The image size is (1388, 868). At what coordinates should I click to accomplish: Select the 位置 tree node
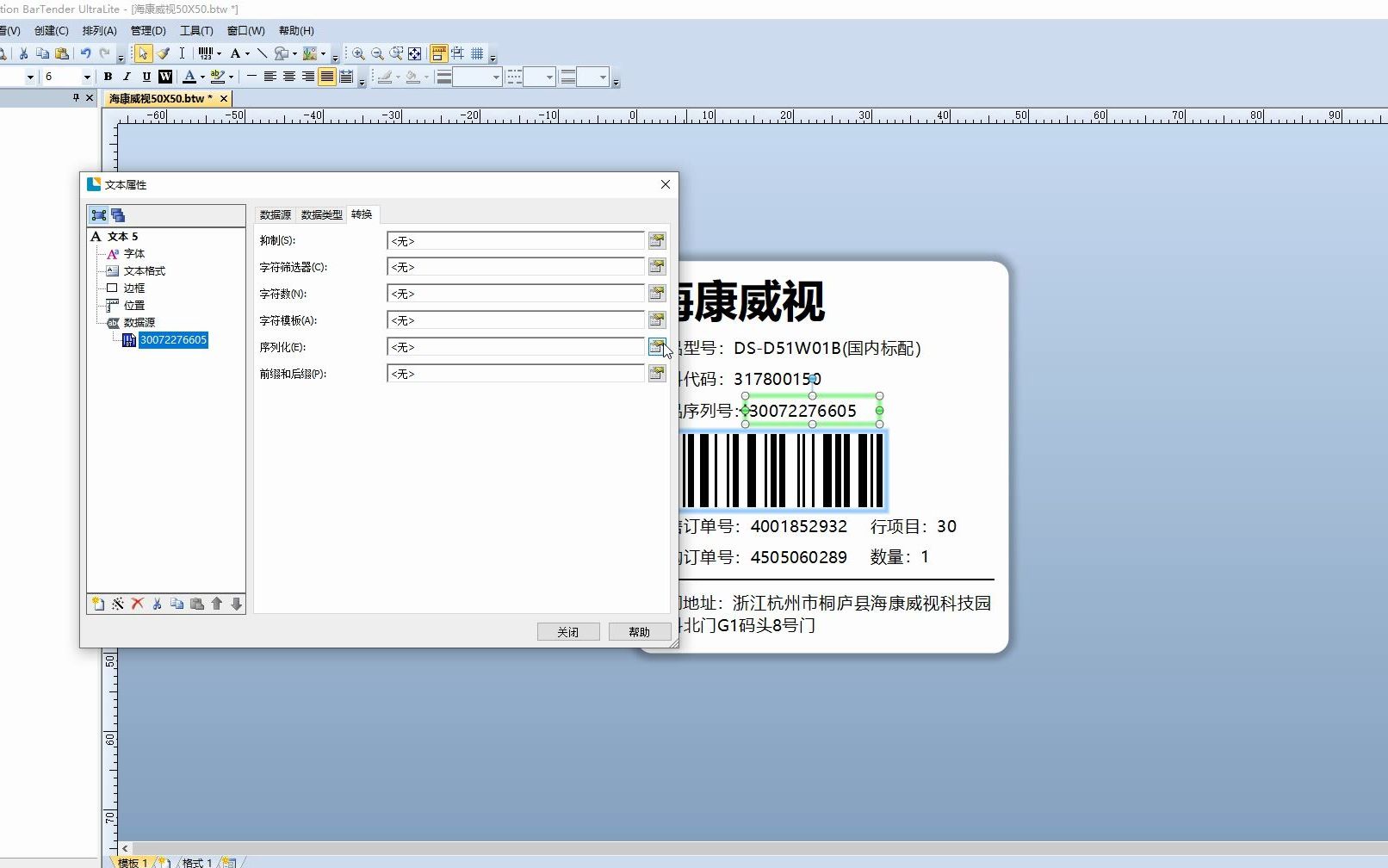click(x=134, y=305)
